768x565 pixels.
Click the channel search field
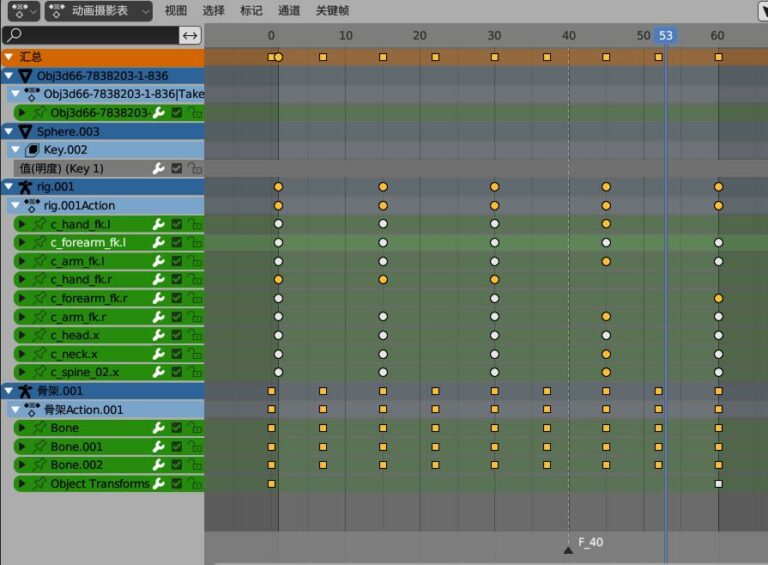point(91,35)
